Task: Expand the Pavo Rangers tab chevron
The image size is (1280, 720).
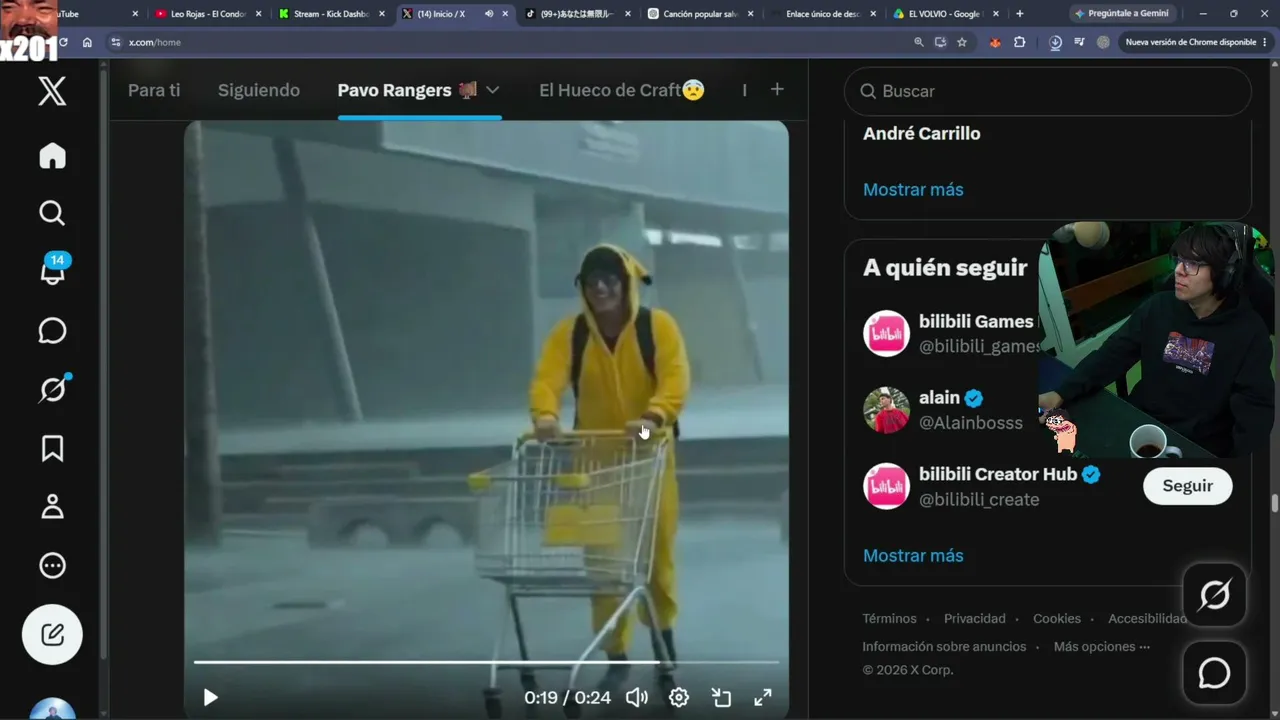Action: [x=493, y=90]
